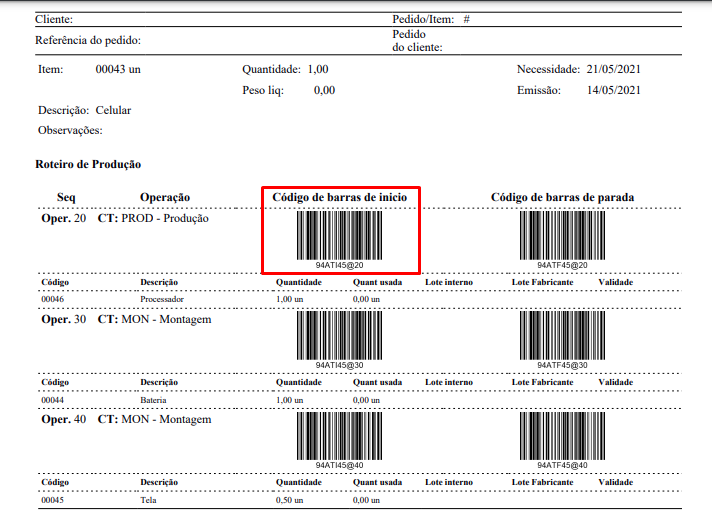Click the 'Oper. 40' row label

pyautogui.click(x=64, y=419)
